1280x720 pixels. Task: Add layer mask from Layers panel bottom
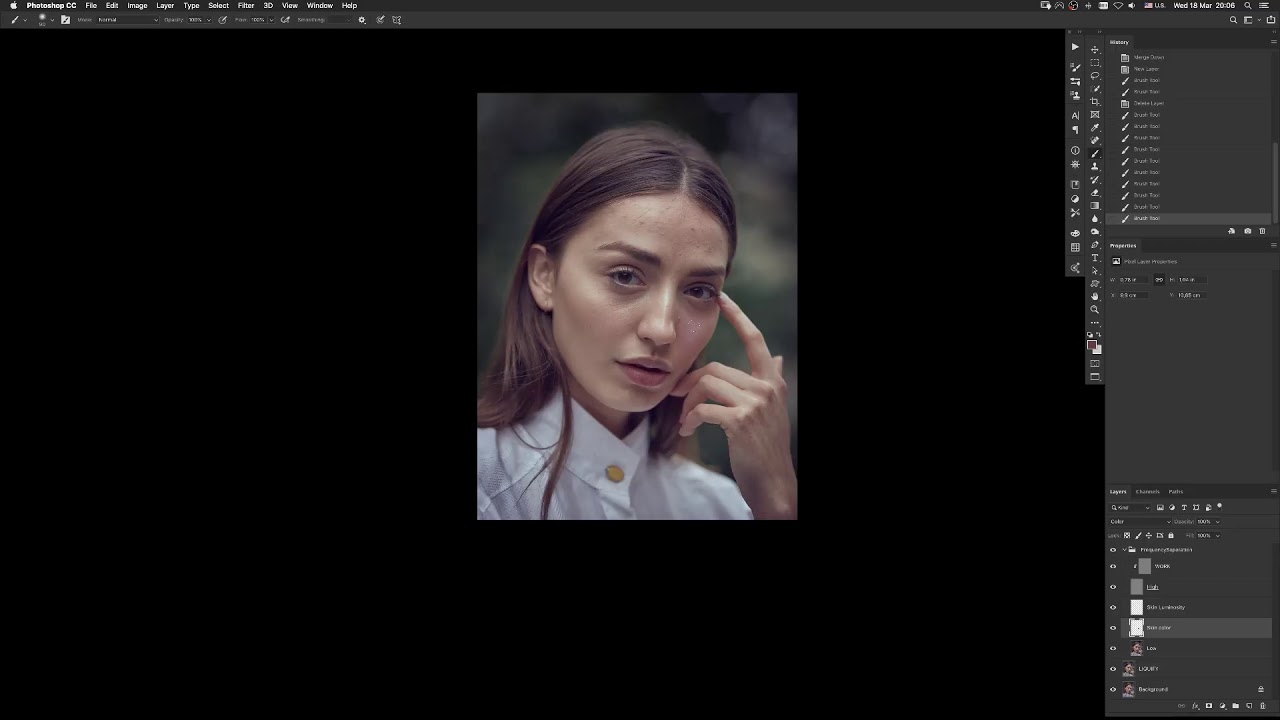coord(1209,706)
